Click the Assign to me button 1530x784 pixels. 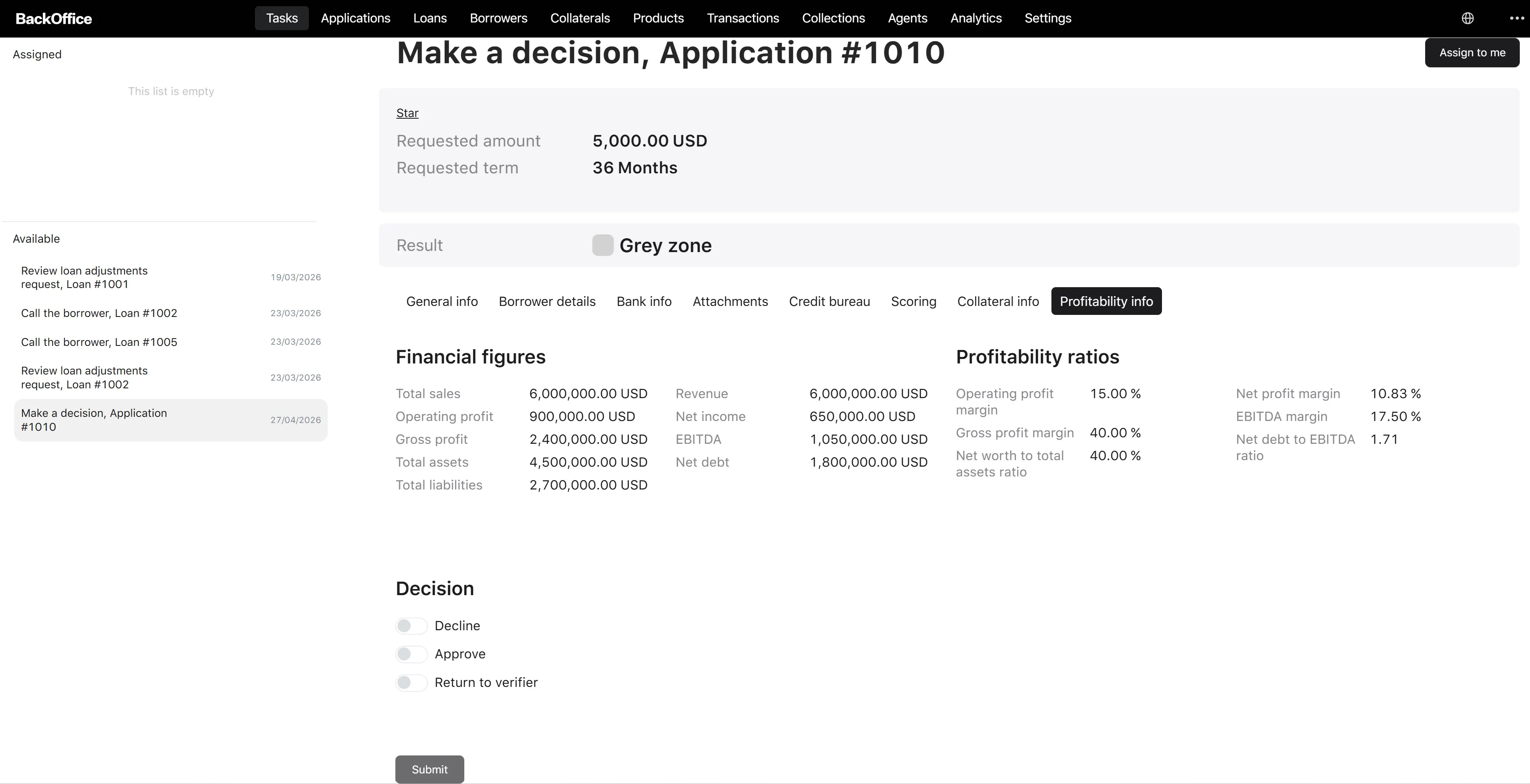pos(1472,53)
